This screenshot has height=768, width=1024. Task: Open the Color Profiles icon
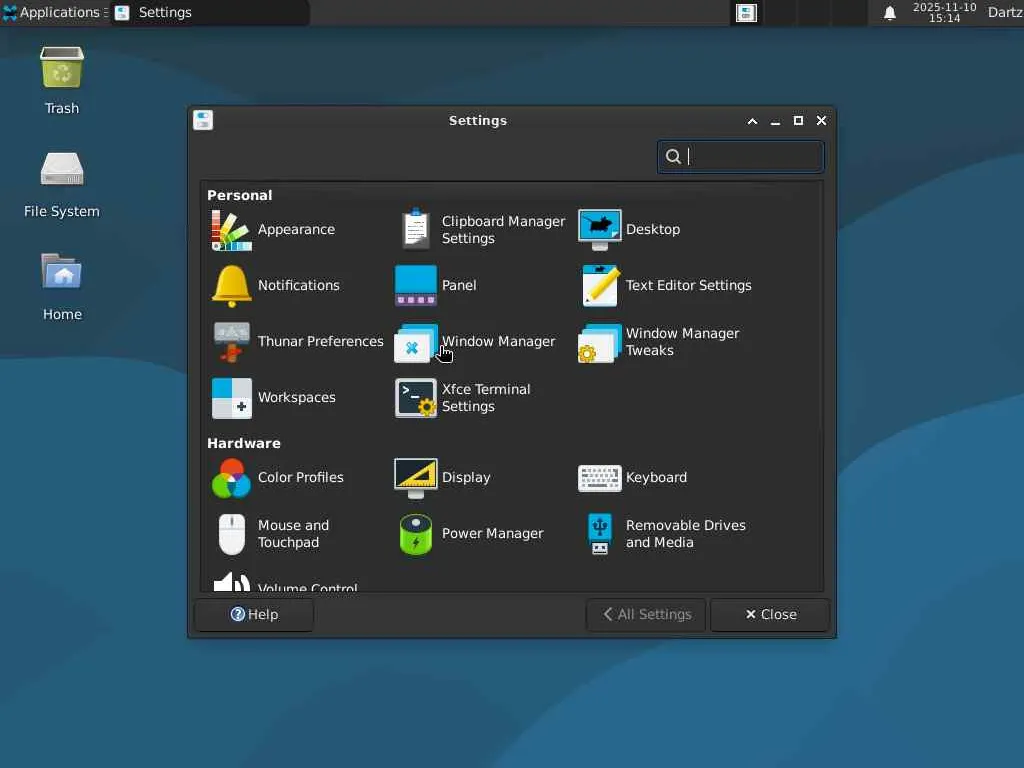[x=231, y=478]
